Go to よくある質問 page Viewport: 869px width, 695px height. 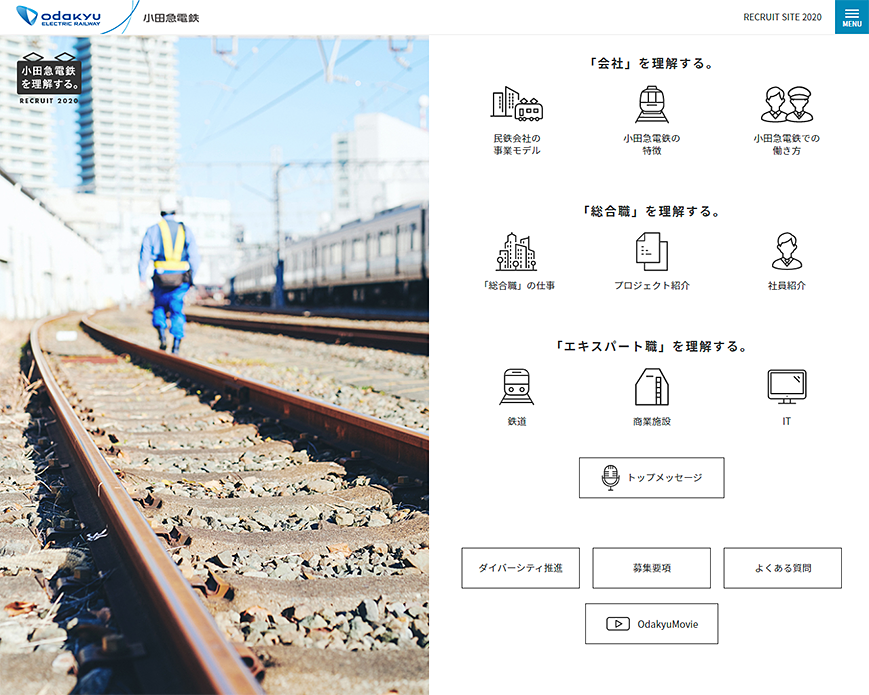[x=782, y=568]
